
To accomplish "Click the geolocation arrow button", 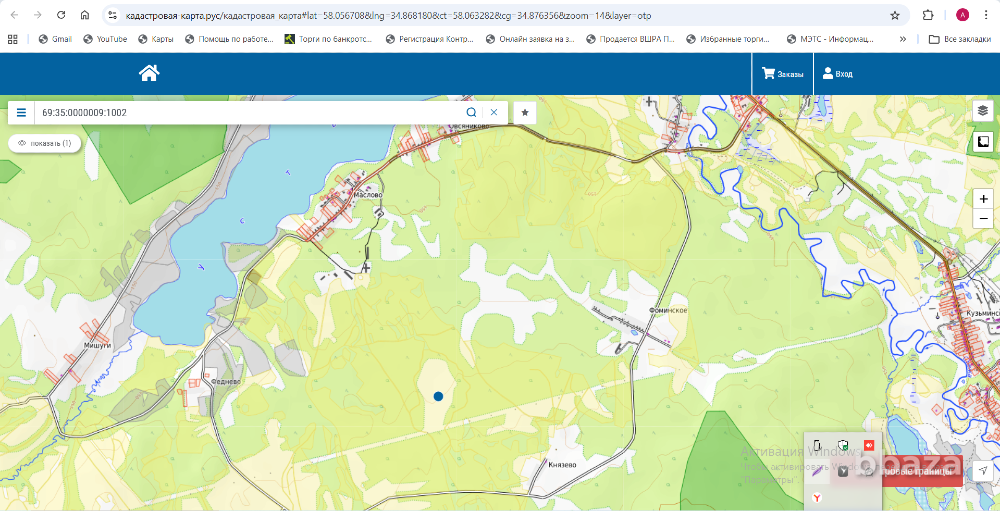I will pos(983,470).
